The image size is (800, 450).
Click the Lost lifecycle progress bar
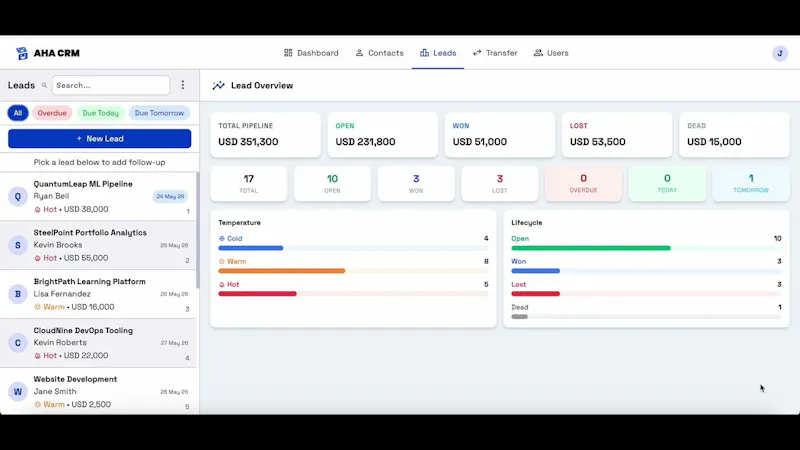[646, 294]
